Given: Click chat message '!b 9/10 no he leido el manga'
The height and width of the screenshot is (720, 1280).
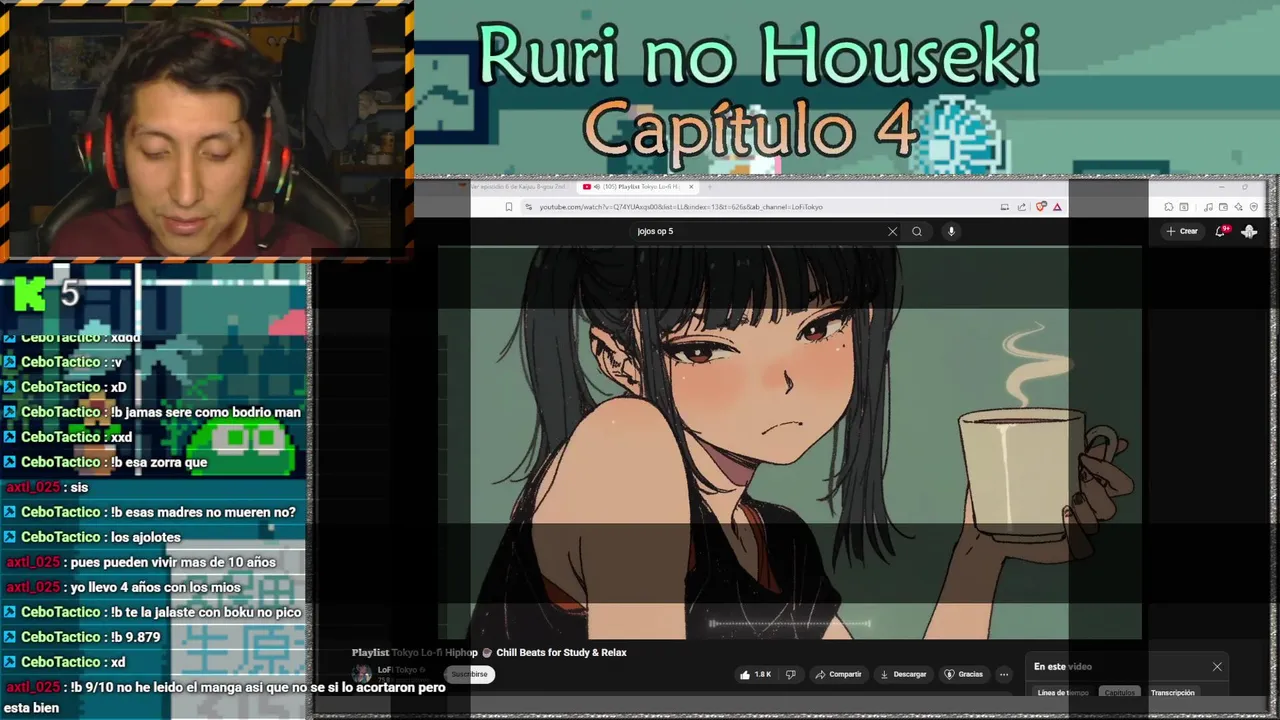Looking at the screenshot, I should [x=225, y=697].
